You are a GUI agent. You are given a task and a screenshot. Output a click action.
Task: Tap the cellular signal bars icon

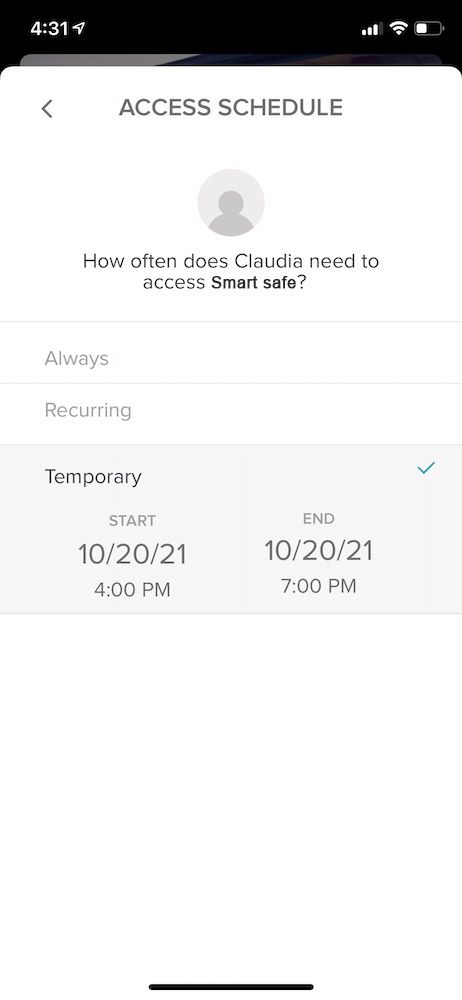coord(371,29)
